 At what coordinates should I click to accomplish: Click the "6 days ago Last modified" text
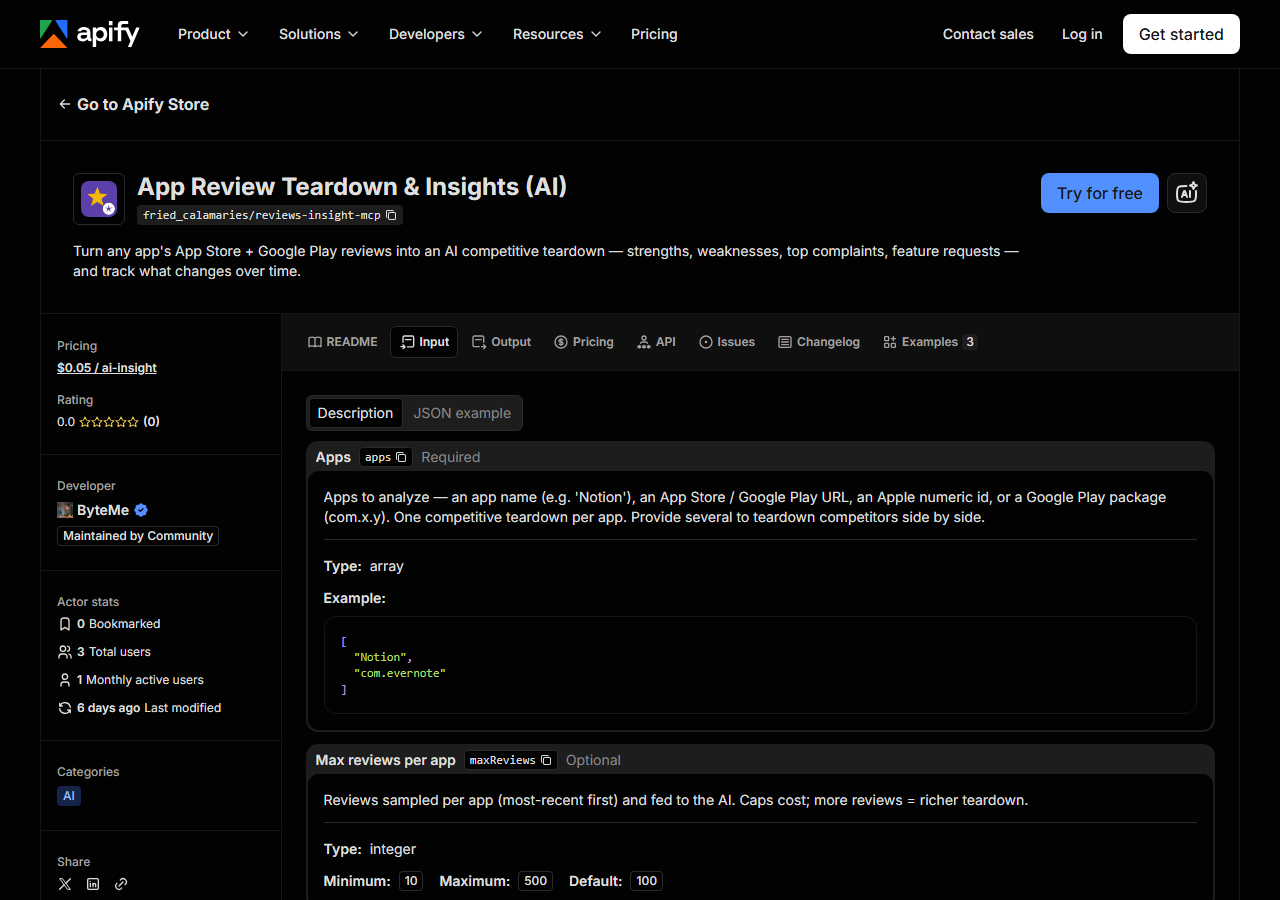[x=149, y=708]
